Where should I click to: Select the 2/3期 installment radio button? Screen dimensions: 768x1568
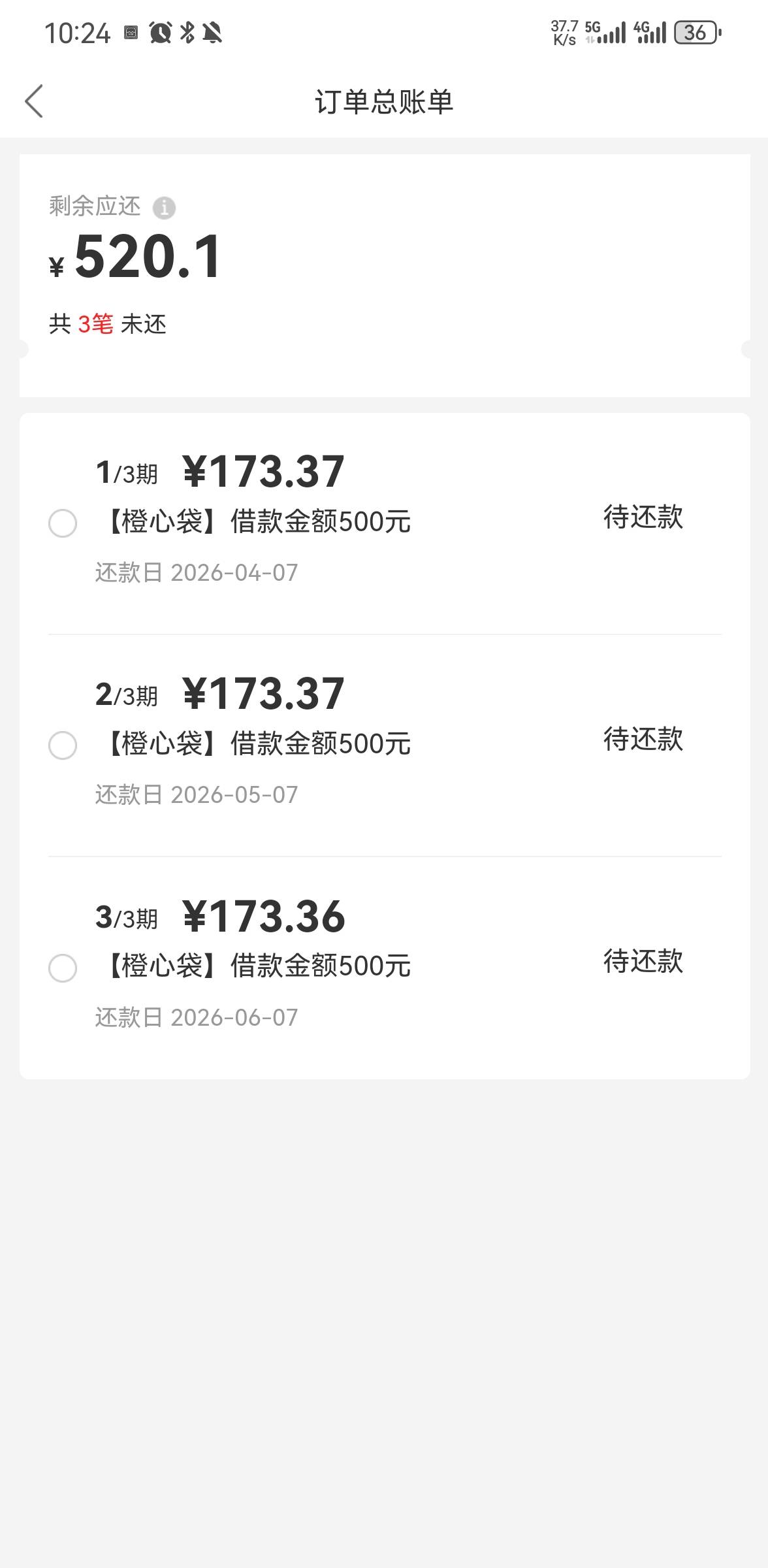[63, 745]
